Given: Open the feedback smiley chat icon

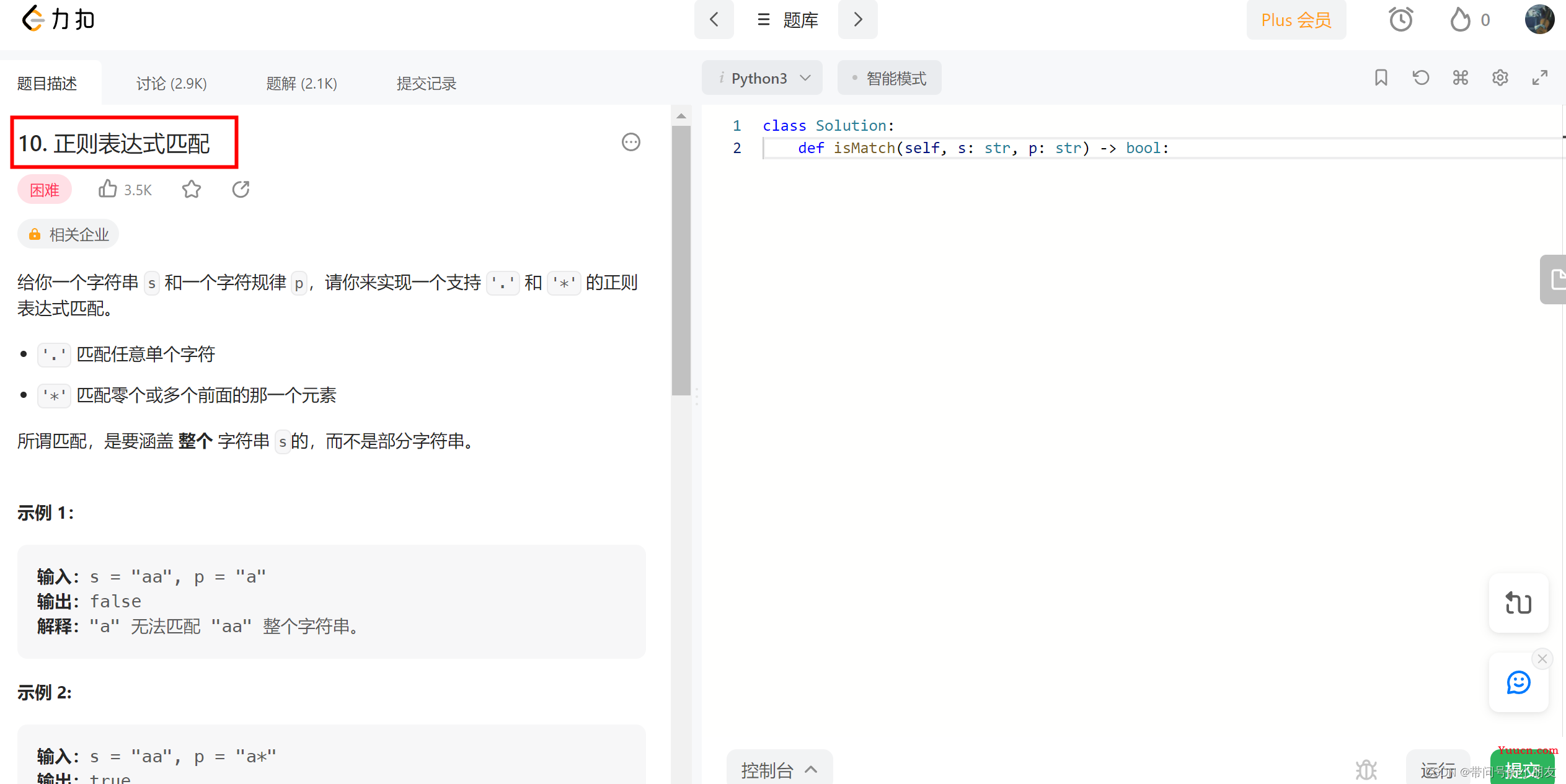Looking at the screenshot, I should 1518,682.
